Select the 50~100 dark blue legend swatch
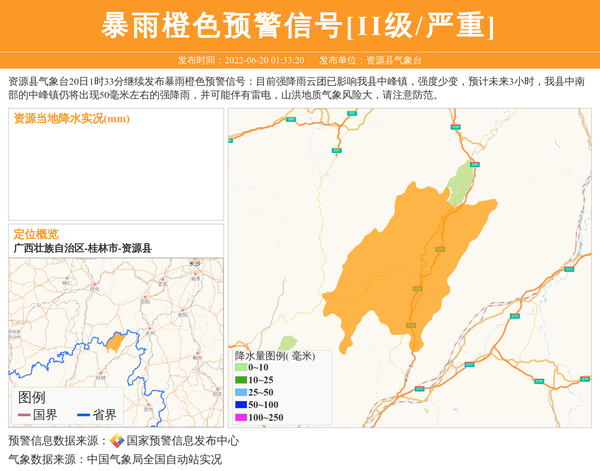 click(240, 405)
